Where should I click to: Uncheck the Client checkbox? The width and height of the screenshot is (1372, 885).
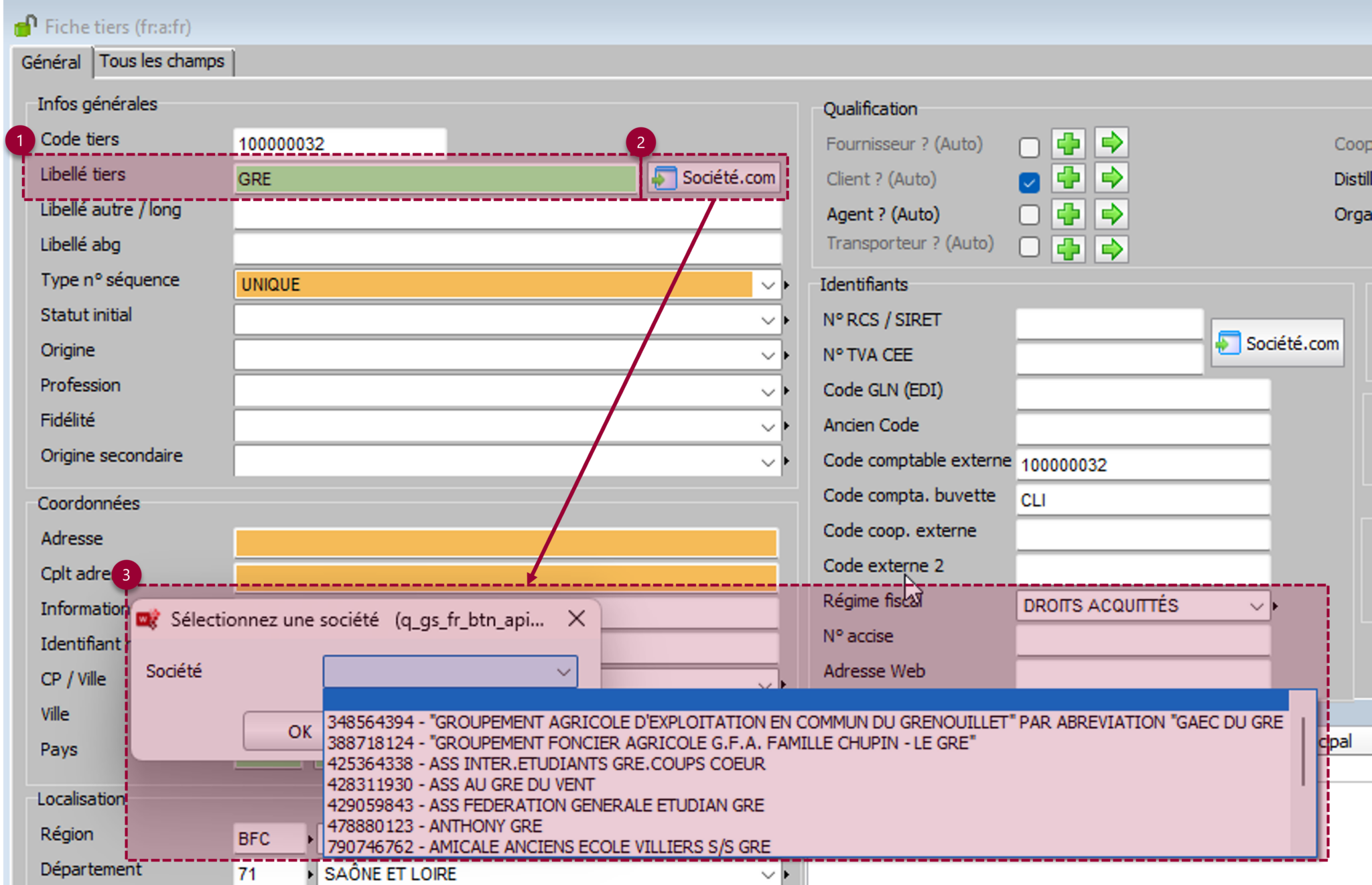click(1029, 182)
